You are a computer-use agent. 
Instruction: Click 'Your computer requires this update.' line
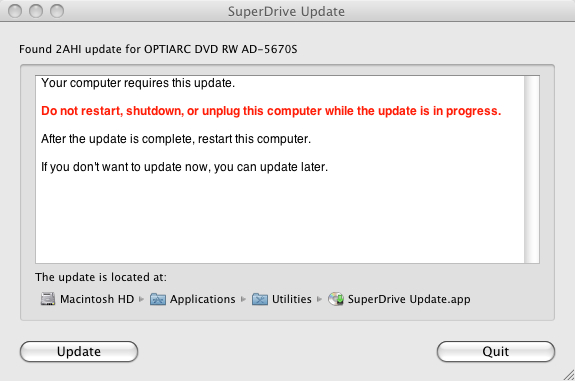pyautogui.click(x=138, y=83)
